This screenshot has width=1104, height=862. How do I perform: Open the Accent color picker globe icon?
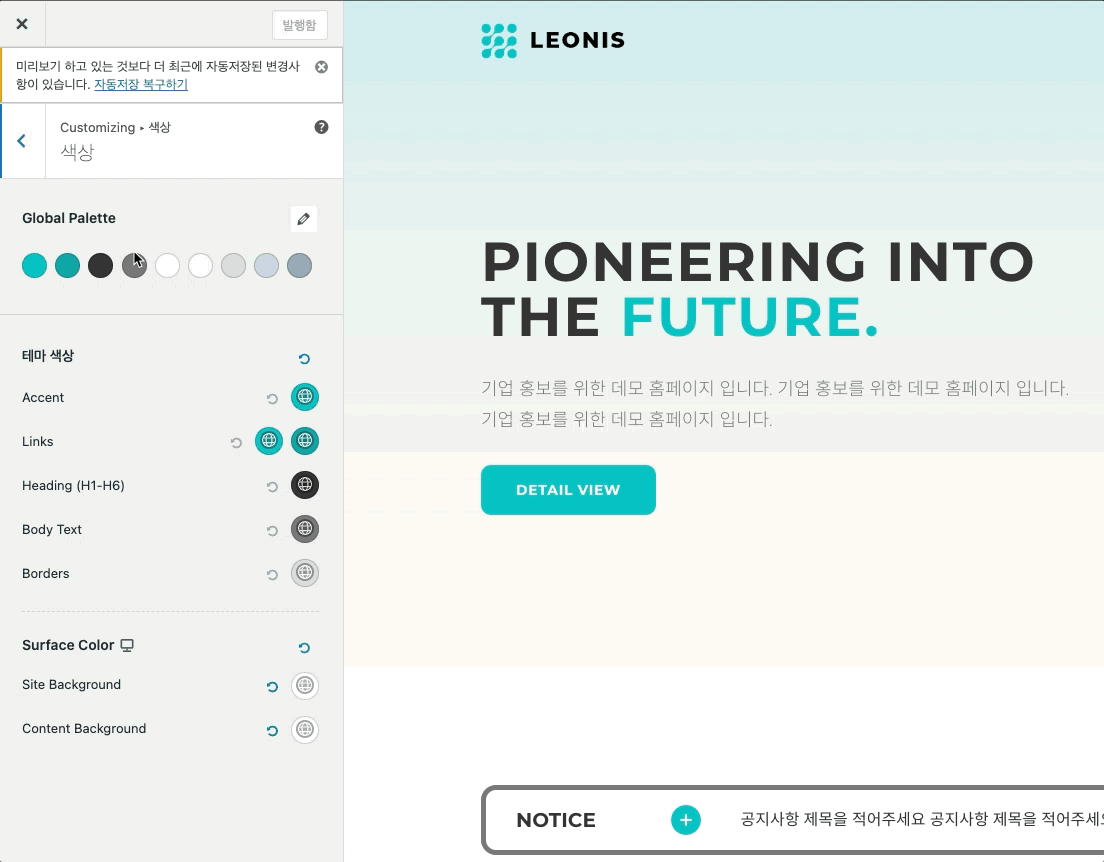tap(305, 397)
